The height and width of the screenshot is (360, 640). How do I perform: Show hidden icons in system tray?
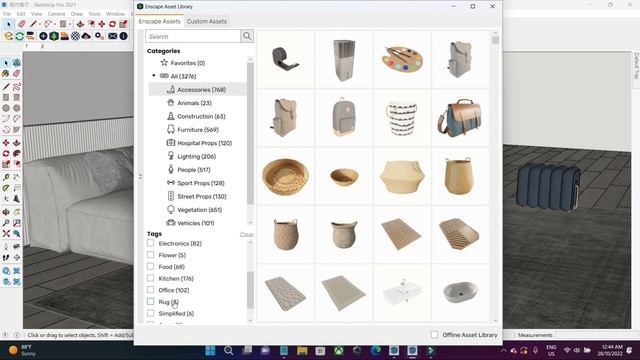504,350
